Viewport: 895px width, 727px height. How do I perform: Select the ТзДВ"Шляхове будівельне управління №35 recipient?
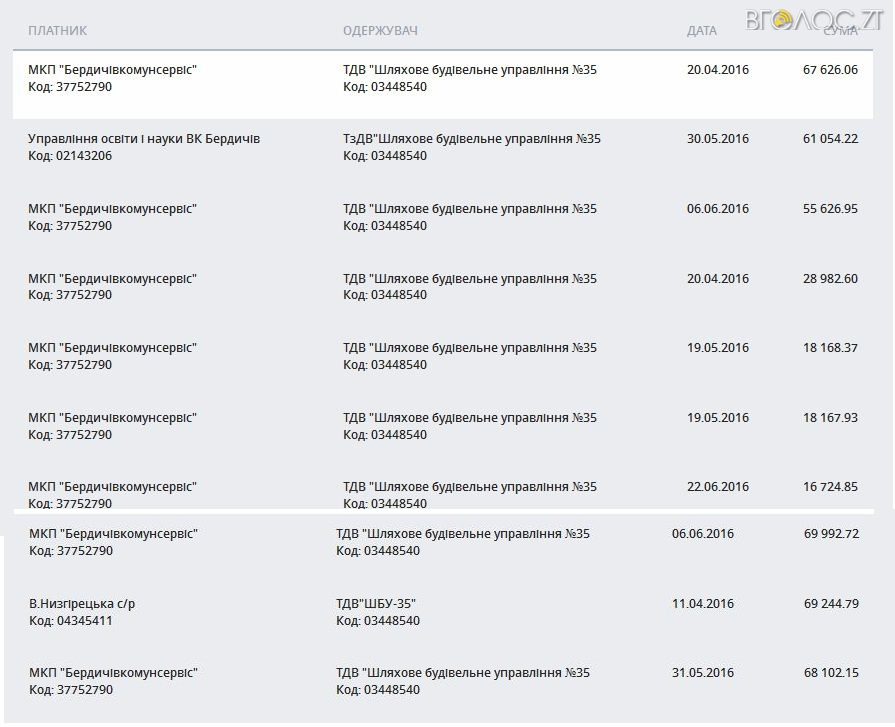pyautogui.click(x=471, y=139)
